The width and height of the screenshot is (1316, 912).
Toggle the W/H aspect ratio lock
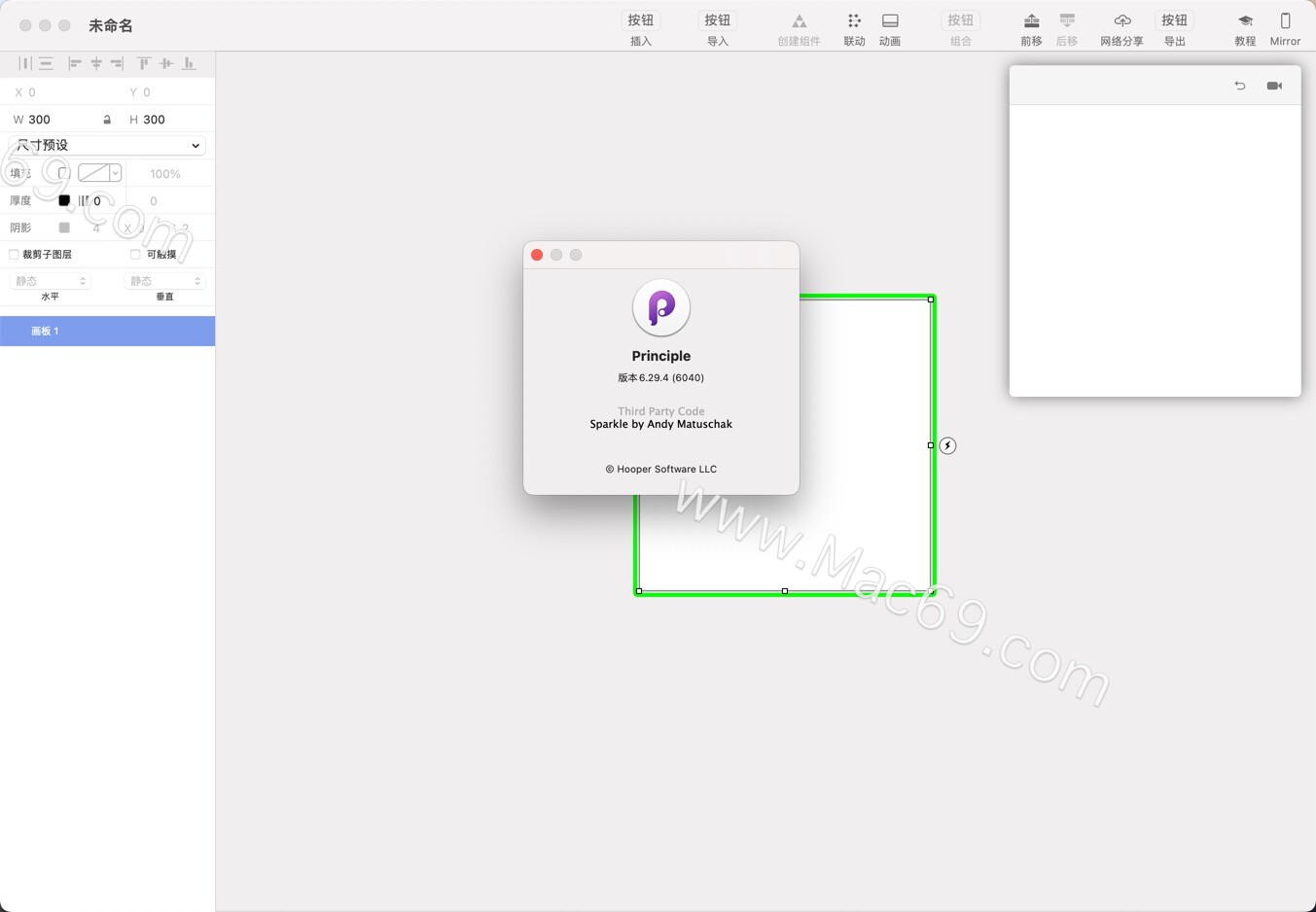[106, 119]
